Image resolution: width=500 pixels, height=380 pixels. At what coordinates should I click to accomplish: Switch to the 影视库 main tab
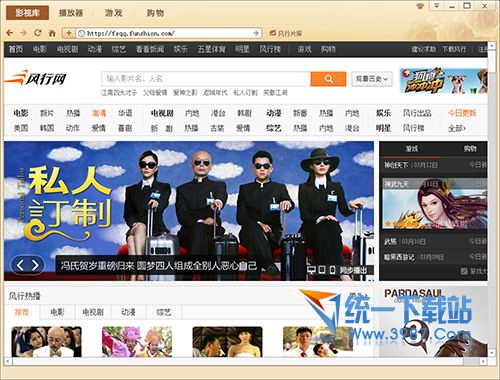27,13
